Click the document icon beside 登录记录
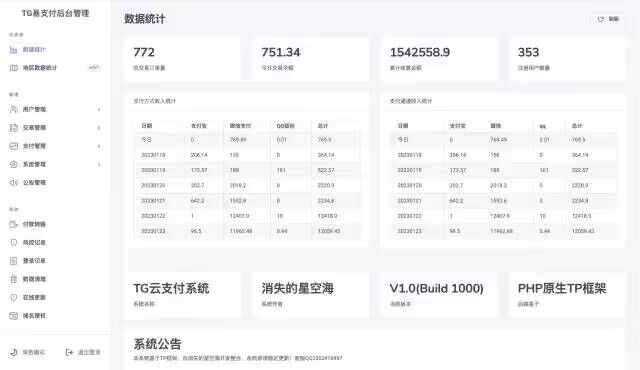The width and height of the screenshot is (640, 370). pos(13,261)
